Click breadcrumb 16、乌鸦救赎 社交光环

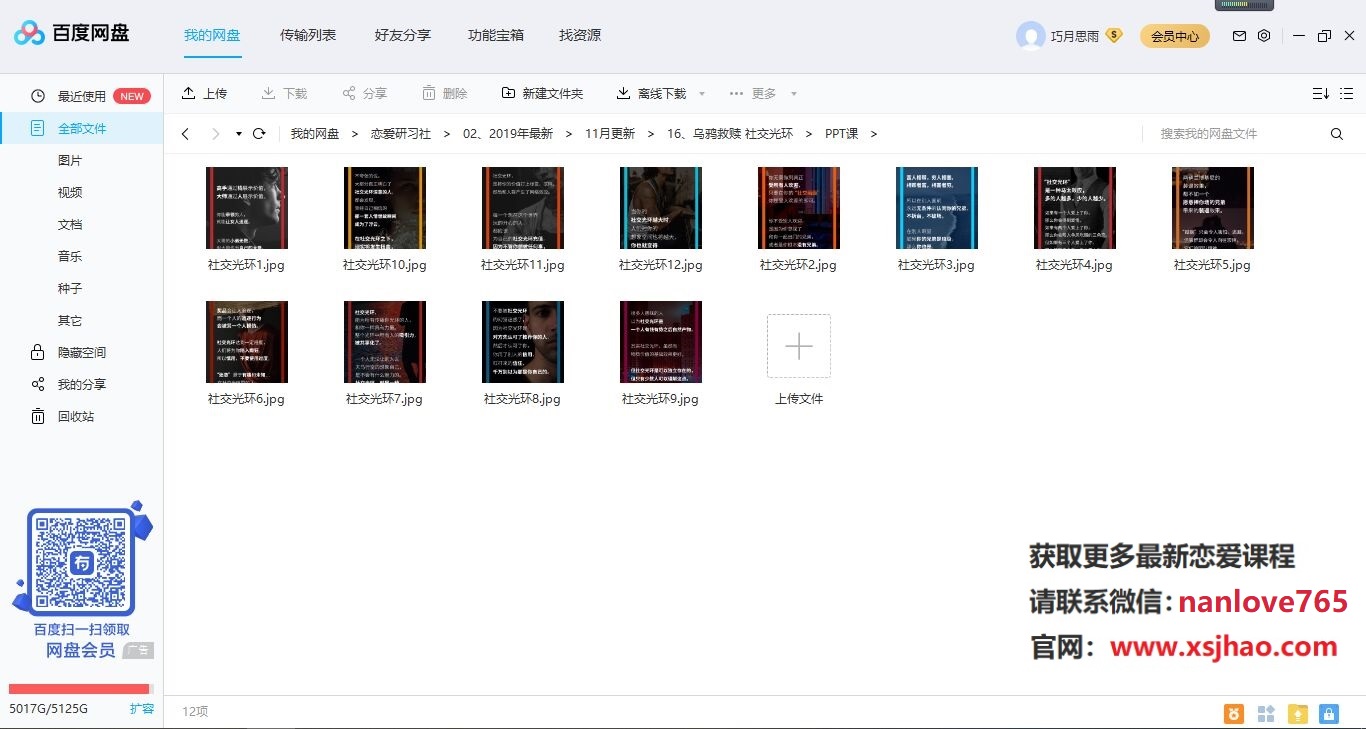point(730,133)
